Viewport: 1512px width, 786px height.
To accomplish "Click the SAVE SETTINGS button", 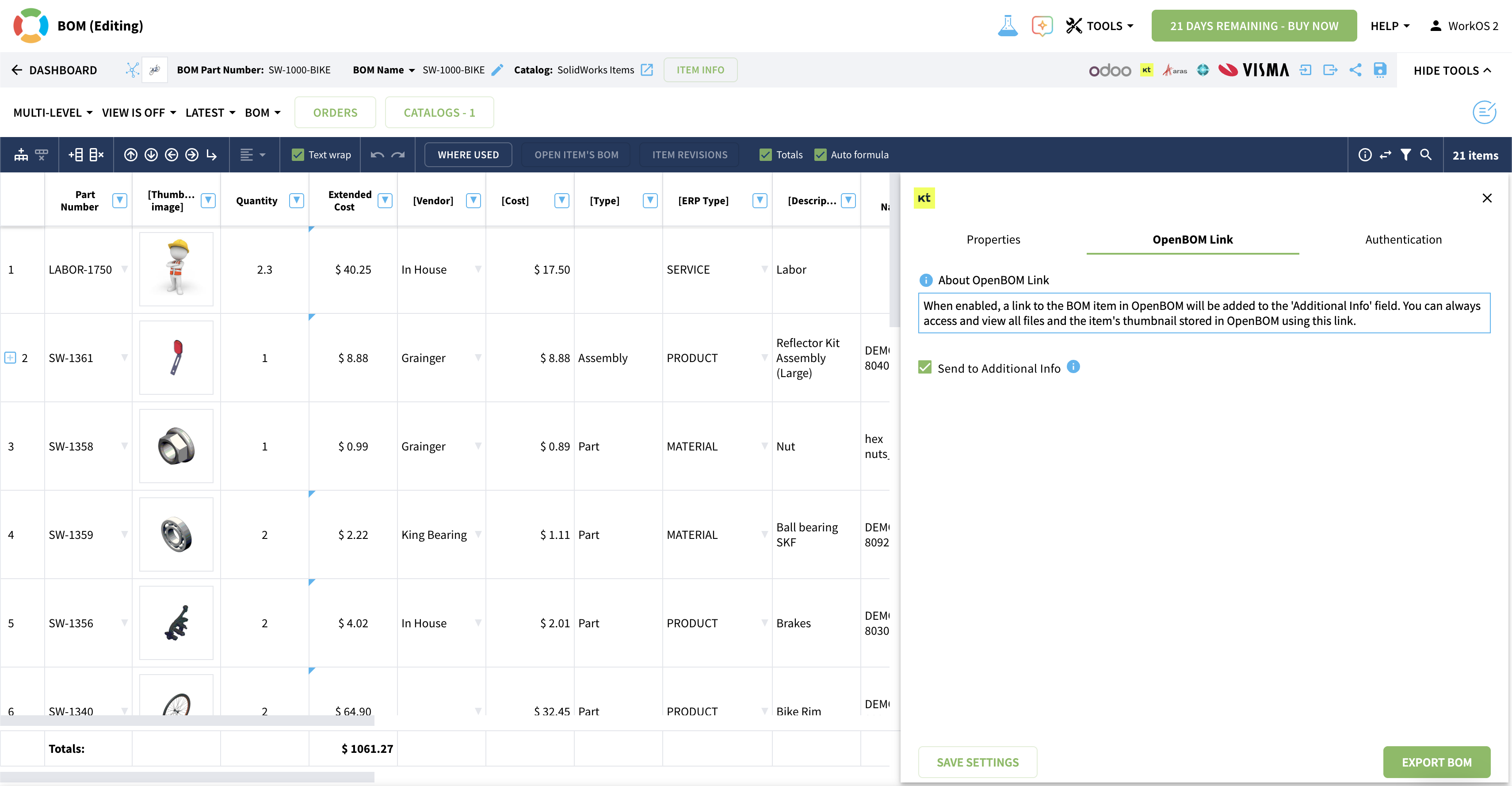I will (x=977, y=762).
